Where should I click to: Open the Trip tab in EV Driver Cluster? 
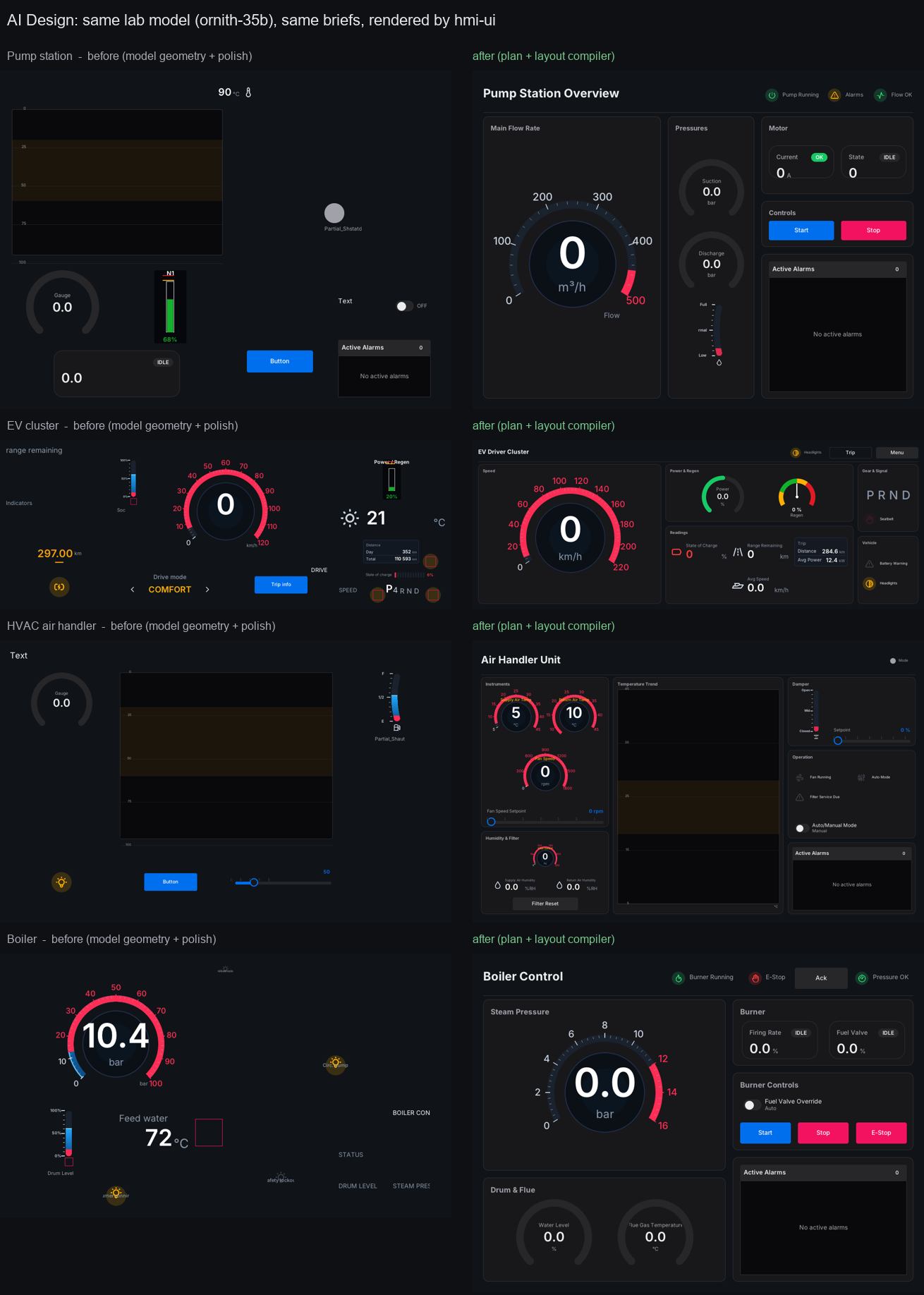851,453
